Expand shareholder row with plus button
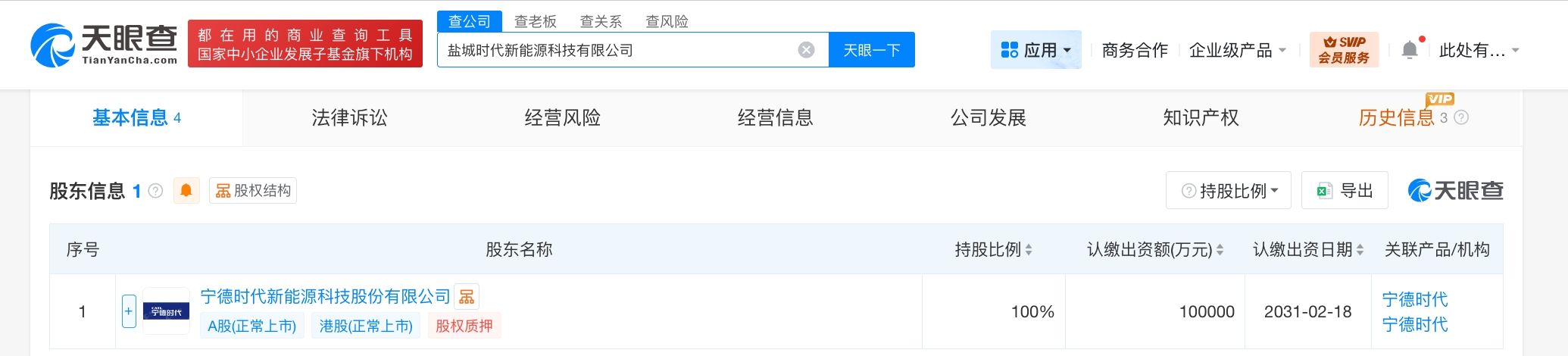 (129, 311)
